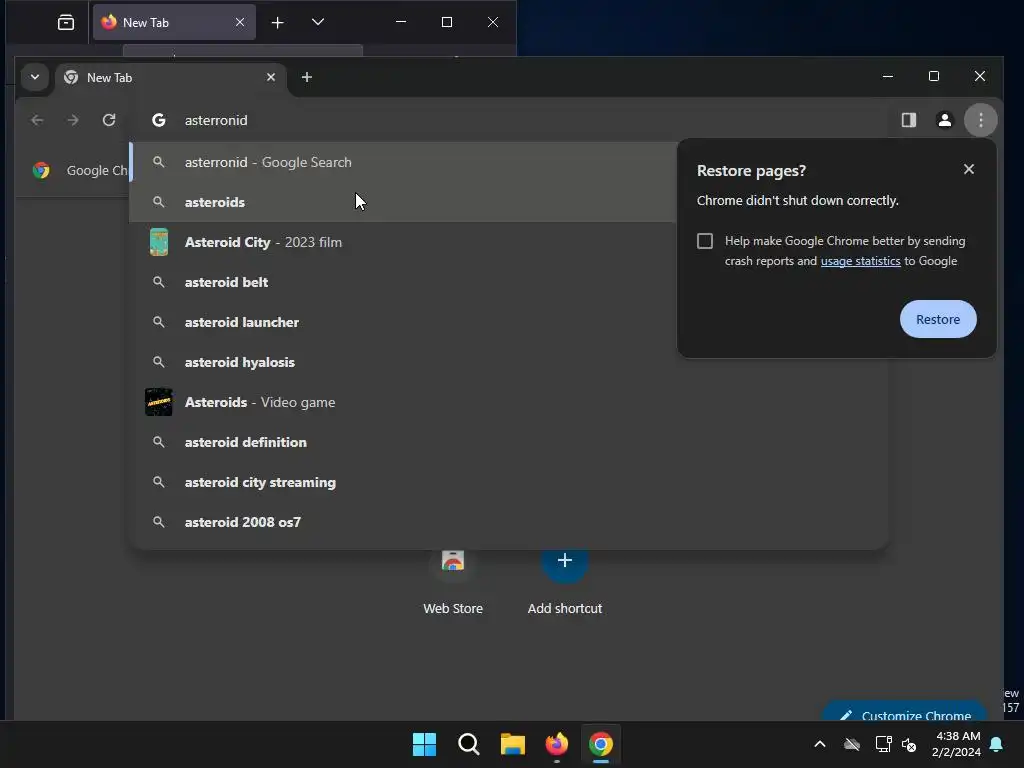Expand Chrome's tab search dropdown

coord(35,77)
